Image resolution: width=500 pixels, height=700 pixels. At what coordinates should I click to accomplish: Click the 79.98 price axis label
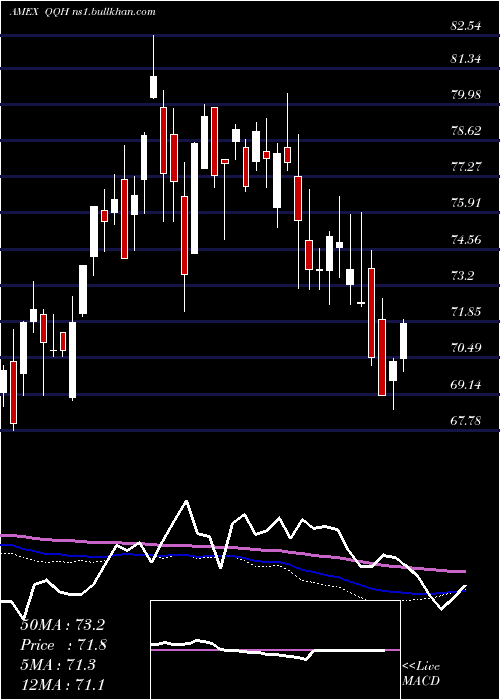(466, 95)
